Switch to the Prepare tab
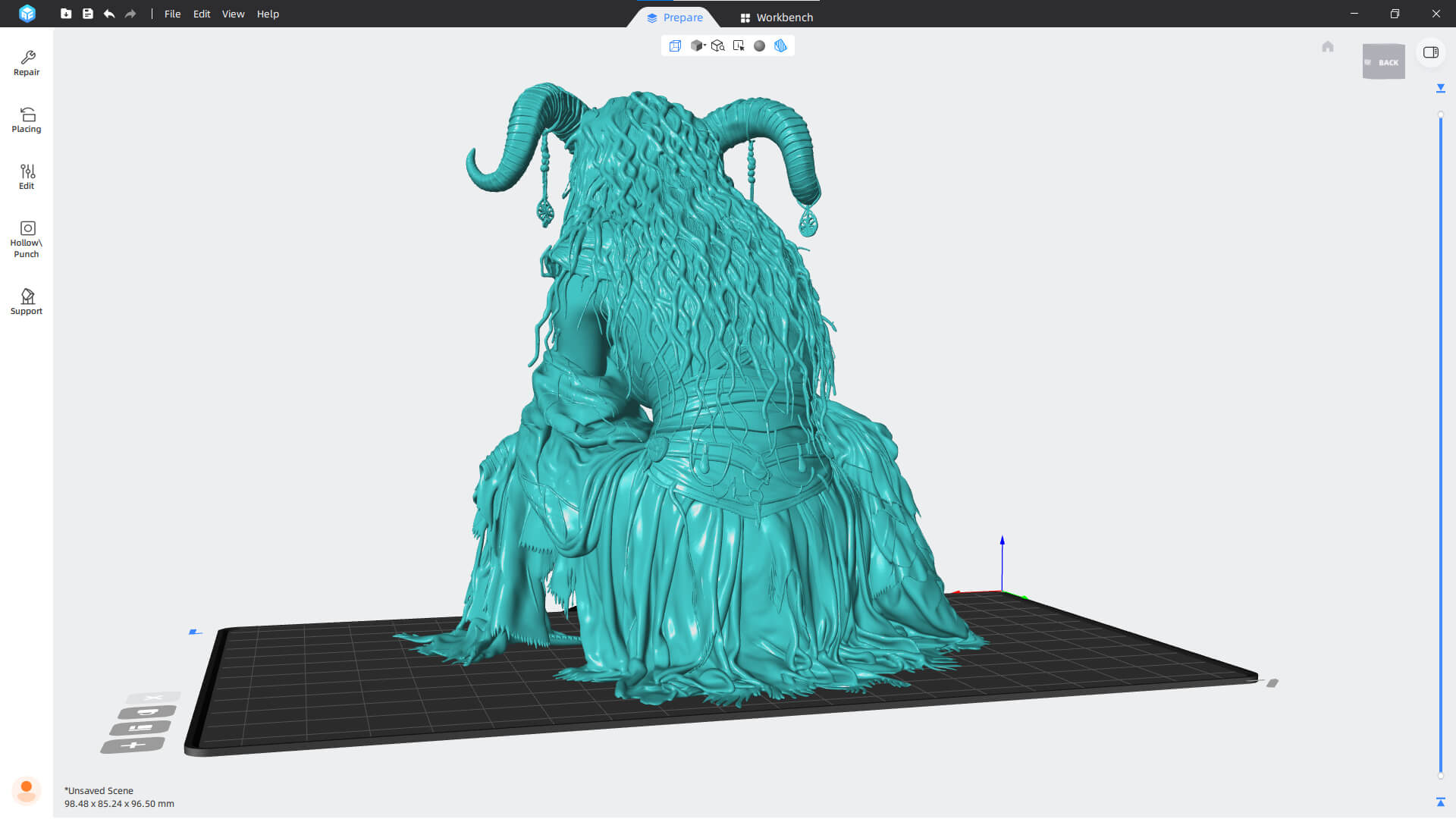This screenshot has width=1456, height=819. pyautogui.click(x=674, y=17)
